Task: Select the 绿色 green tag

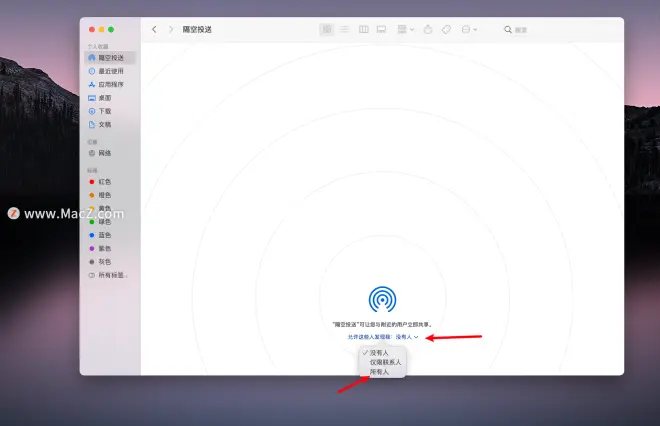Action: pyautogui.click(x=110, y=222)
